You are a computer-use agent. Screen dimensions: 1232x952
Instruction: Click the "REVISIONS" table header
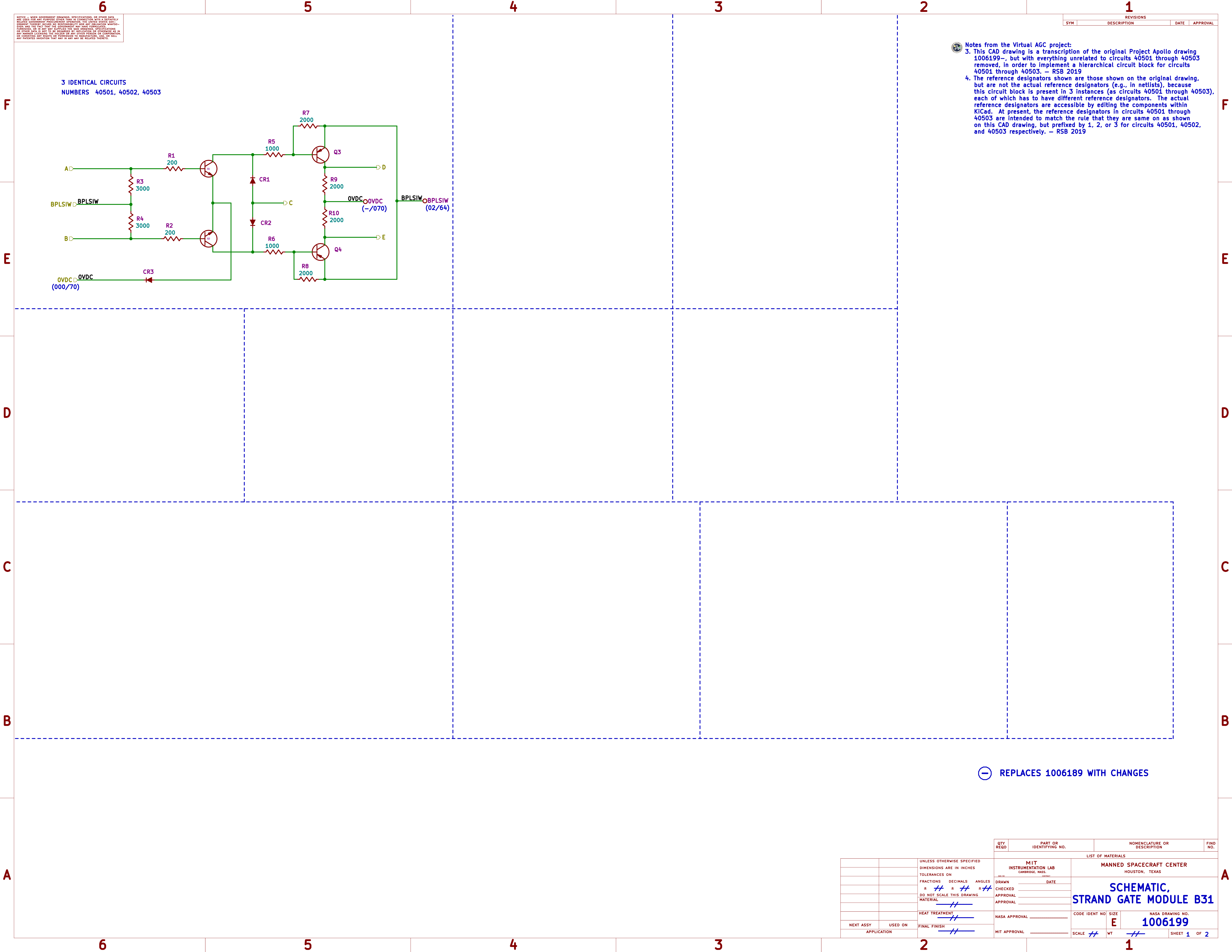1135,18
